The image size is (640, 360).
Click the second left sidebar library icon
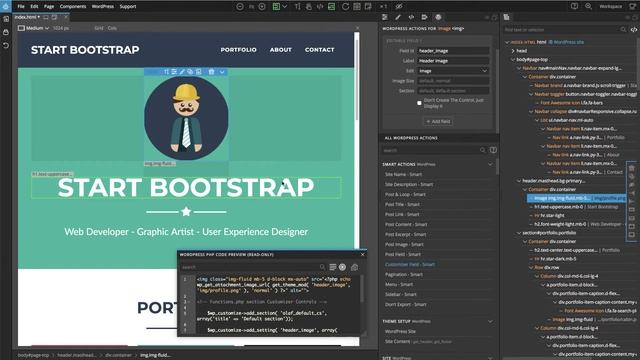coord(6,32)
